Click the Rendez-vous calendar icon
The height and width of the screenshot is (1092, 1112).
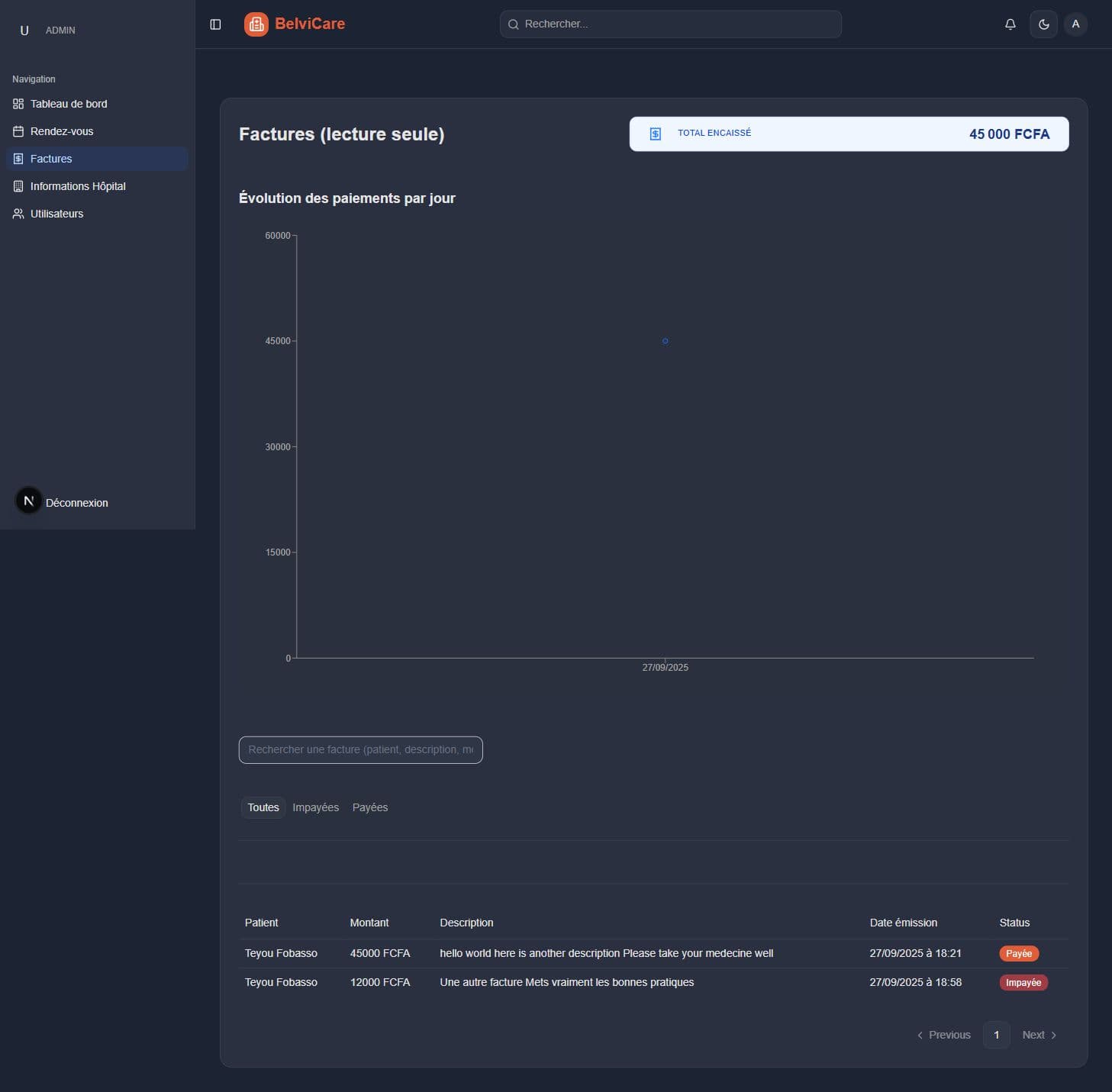pos(18,131)
